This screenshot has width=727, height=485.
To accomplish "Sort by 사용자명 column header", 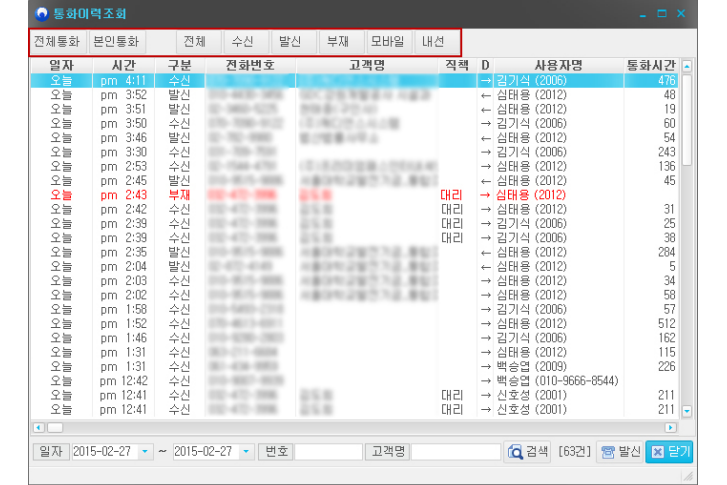I will click(x=558, y=65).
